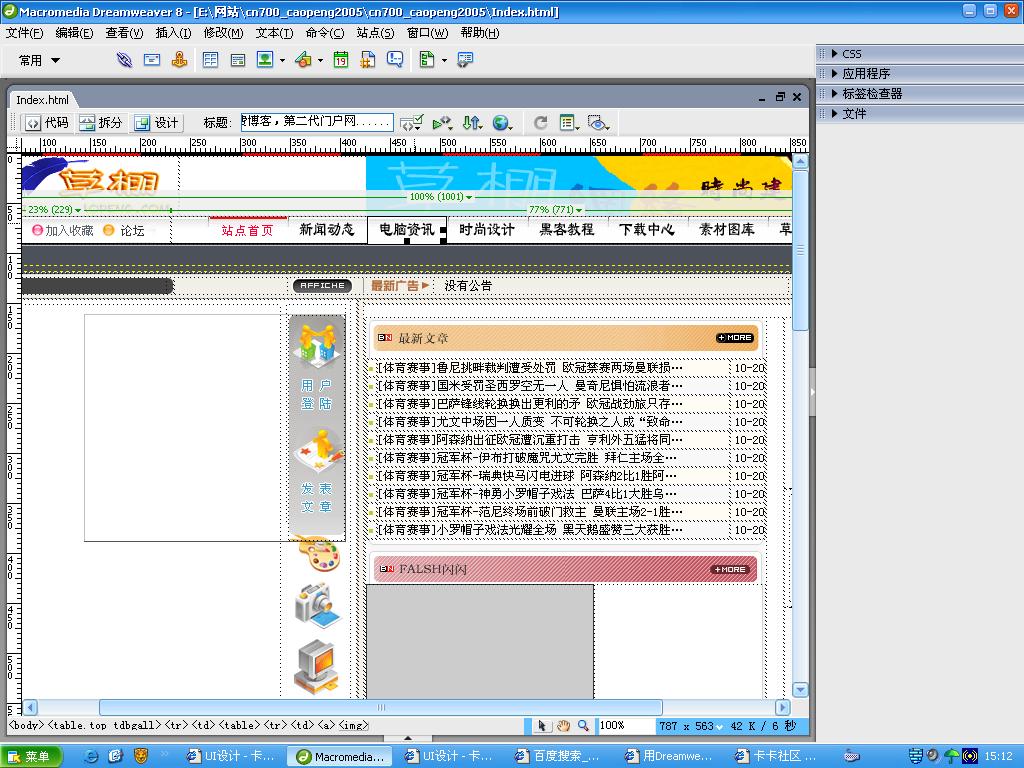
Task: Open the 文件(F) menu
Action: click(24, 33)
